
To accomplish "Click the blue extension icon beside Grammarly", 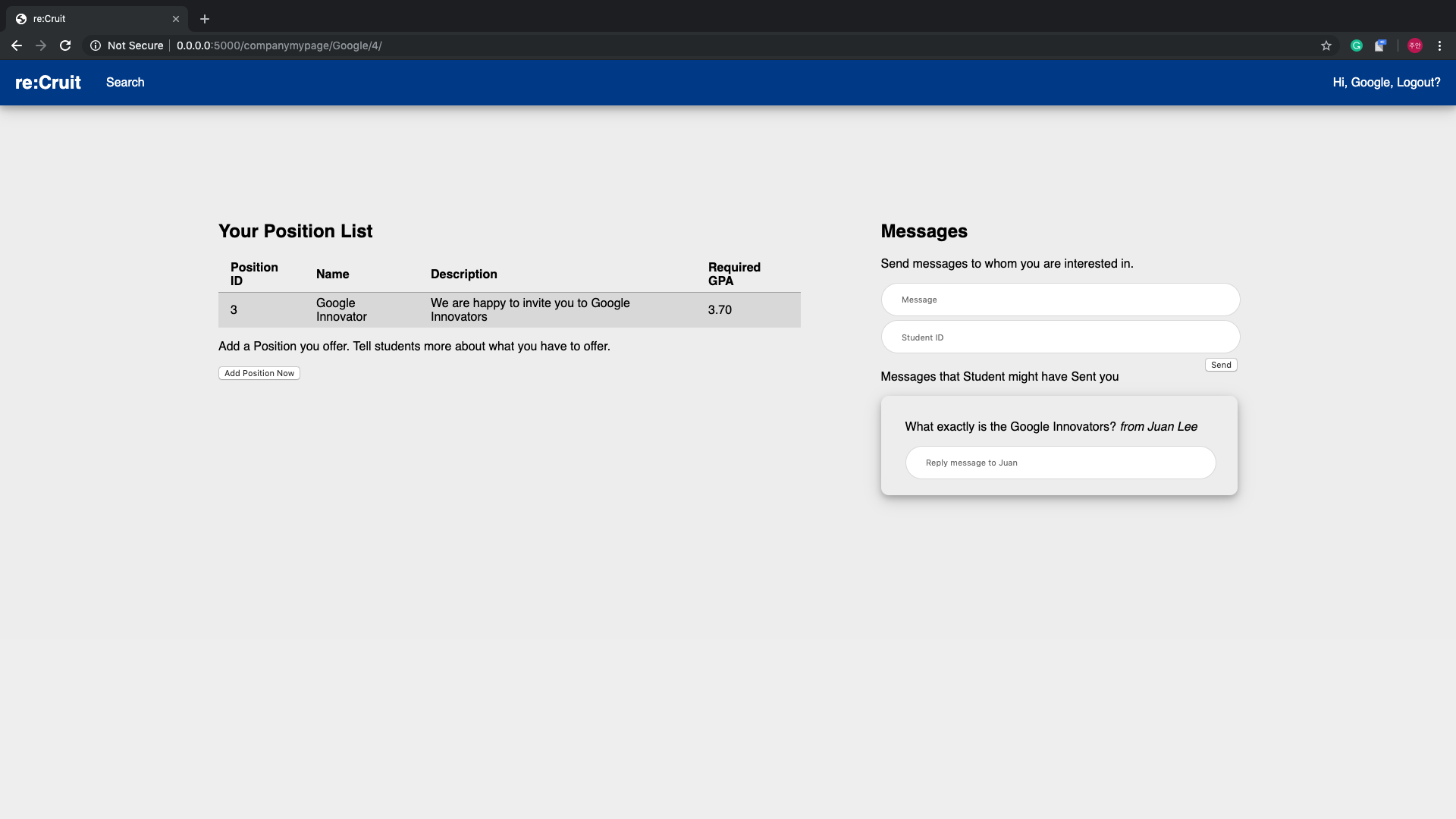I will point(1380,45).
